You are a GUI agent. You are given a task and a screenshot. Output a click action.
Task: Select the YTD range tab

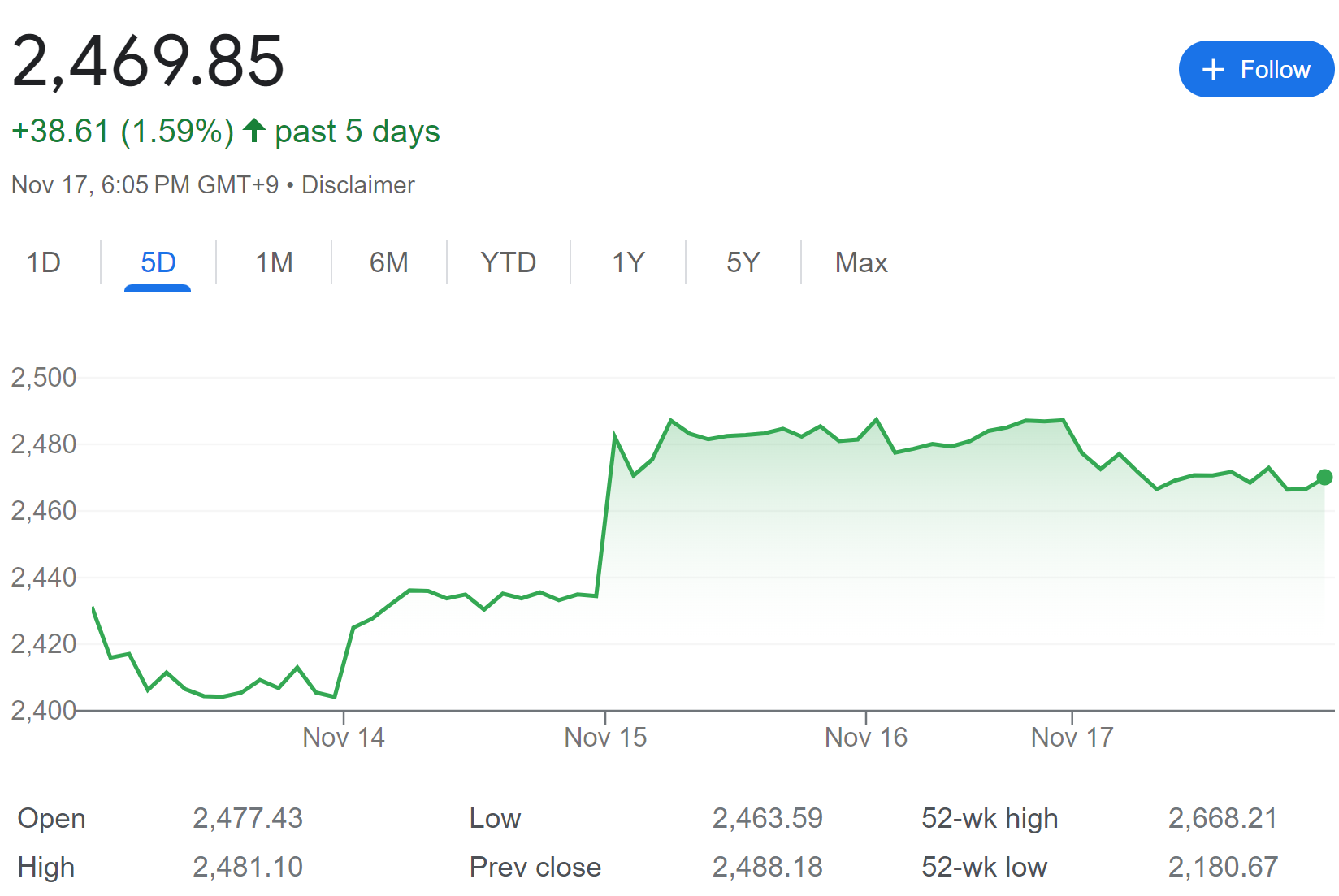click(x=508, y=262)
